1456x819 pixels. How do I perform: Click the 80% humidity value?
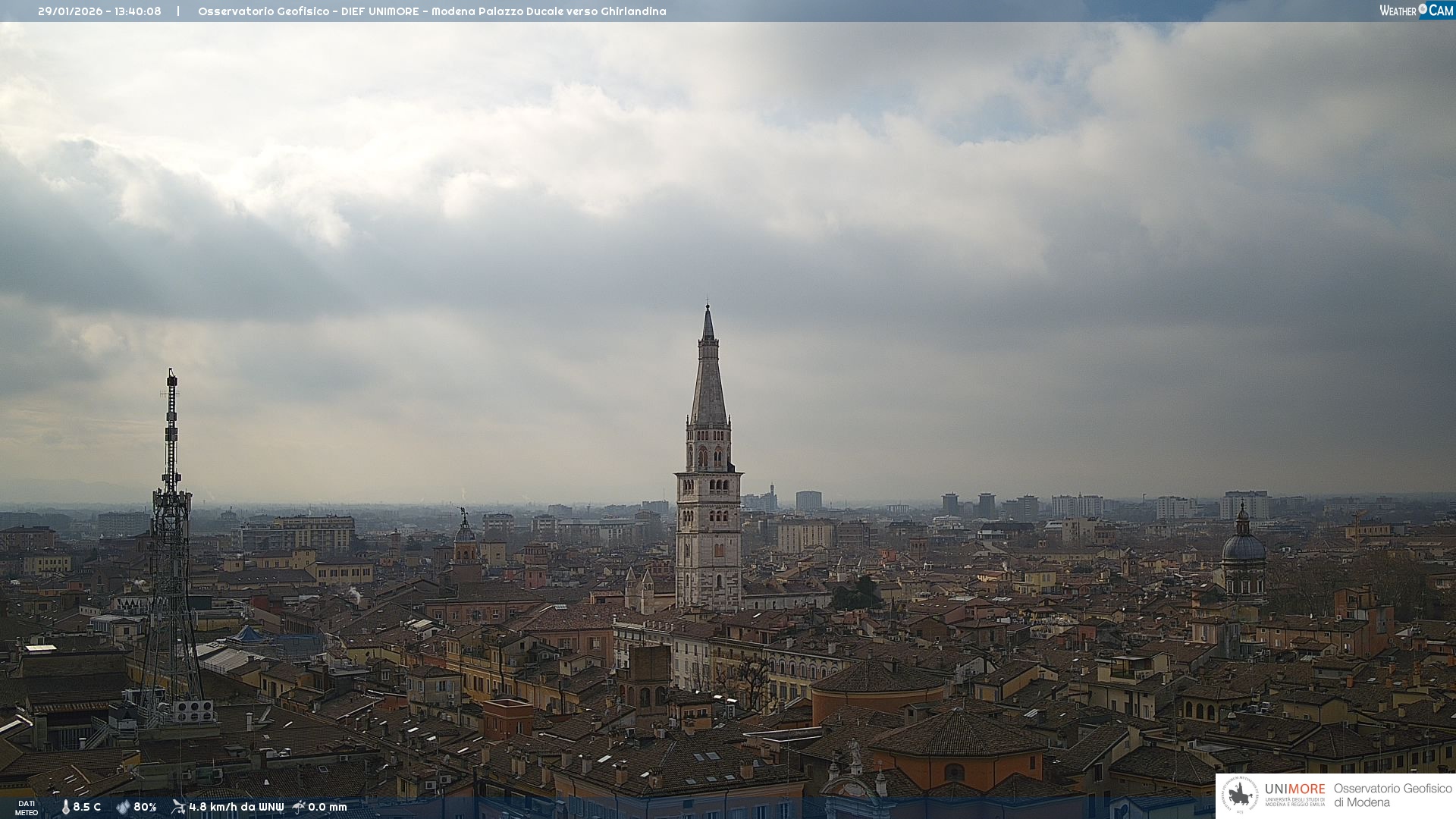point(145,807)
